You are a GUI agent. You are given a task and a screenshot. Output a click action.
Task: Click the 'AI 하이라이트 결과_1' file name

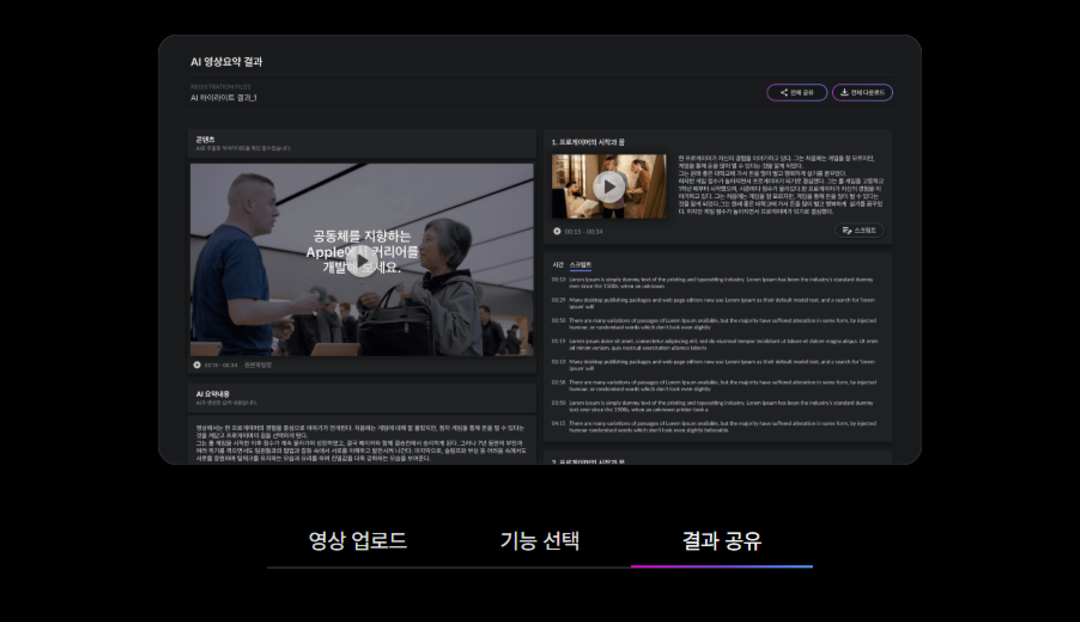tap(224, 98)
